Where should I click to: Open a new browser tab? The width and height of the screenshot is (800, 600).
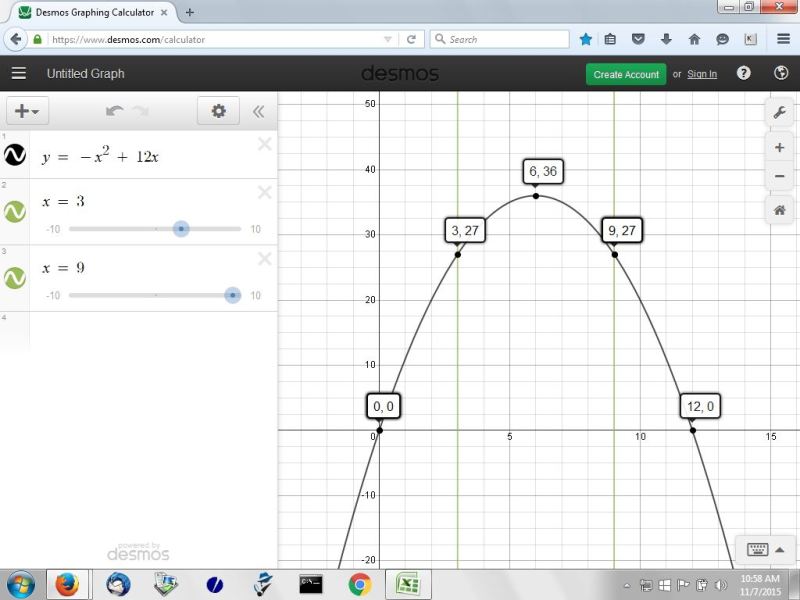click(190, 12)
